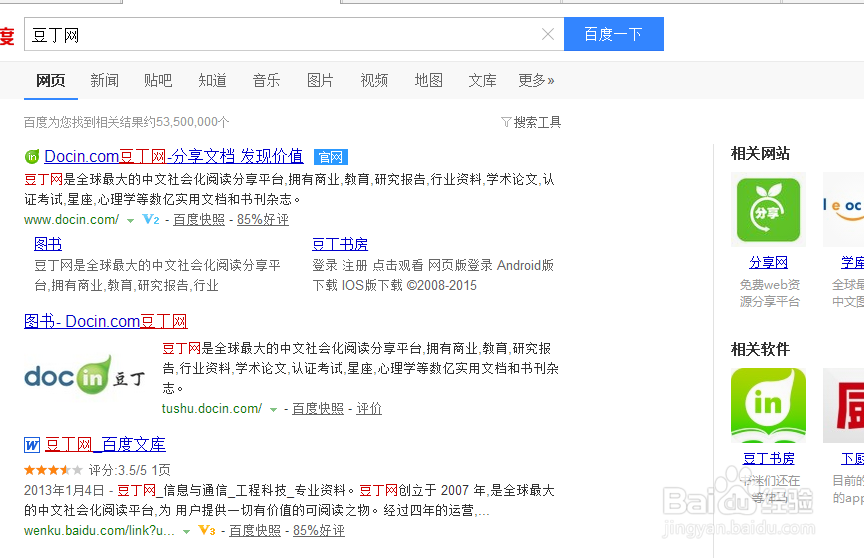Open the 图片 tab
The width and height of the screenshot is (864, 558).
(x=320, y=80)
